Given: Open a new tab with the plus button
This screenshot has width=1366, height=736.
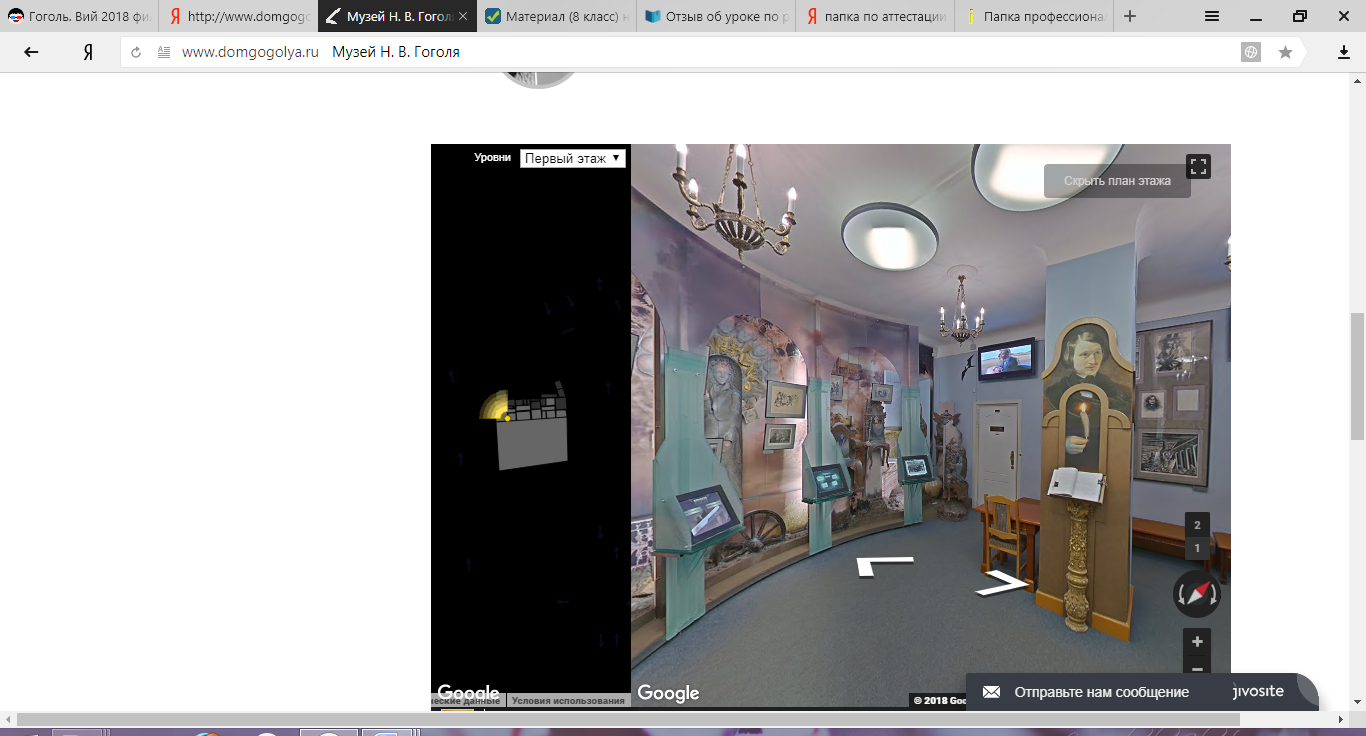Looking at the screenshot, I should click(x=1130, y=16).
